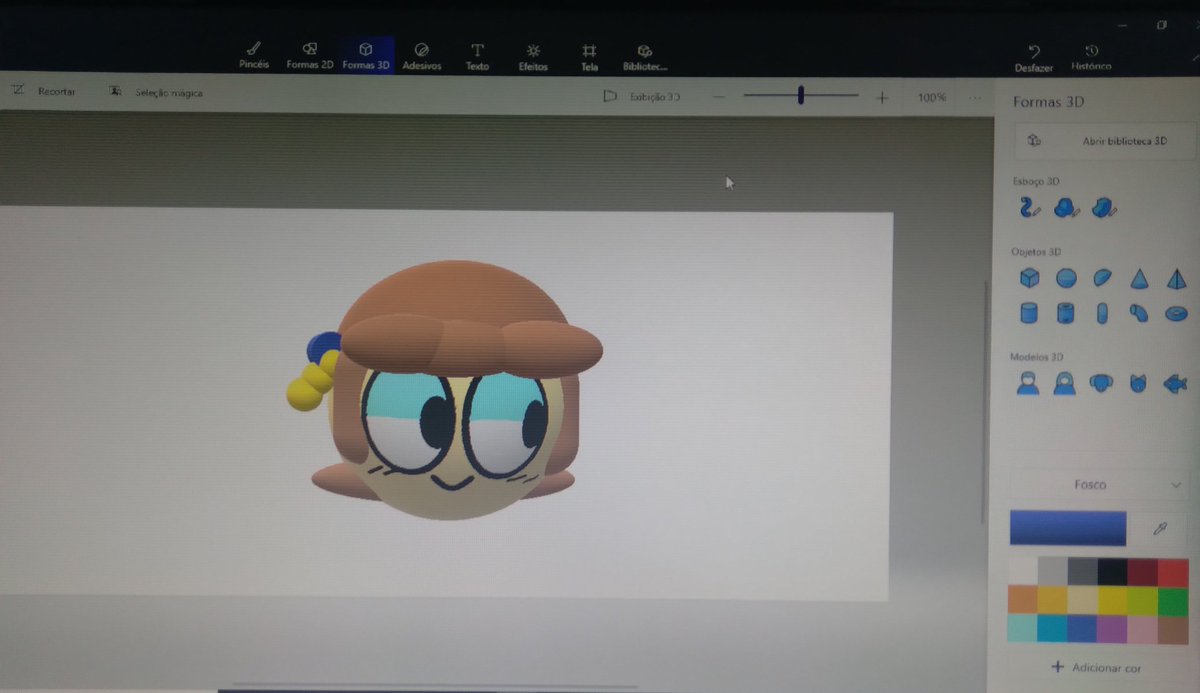Choose the black color swatch
Screen dimensions: 1200x693
click(1113, 571)
